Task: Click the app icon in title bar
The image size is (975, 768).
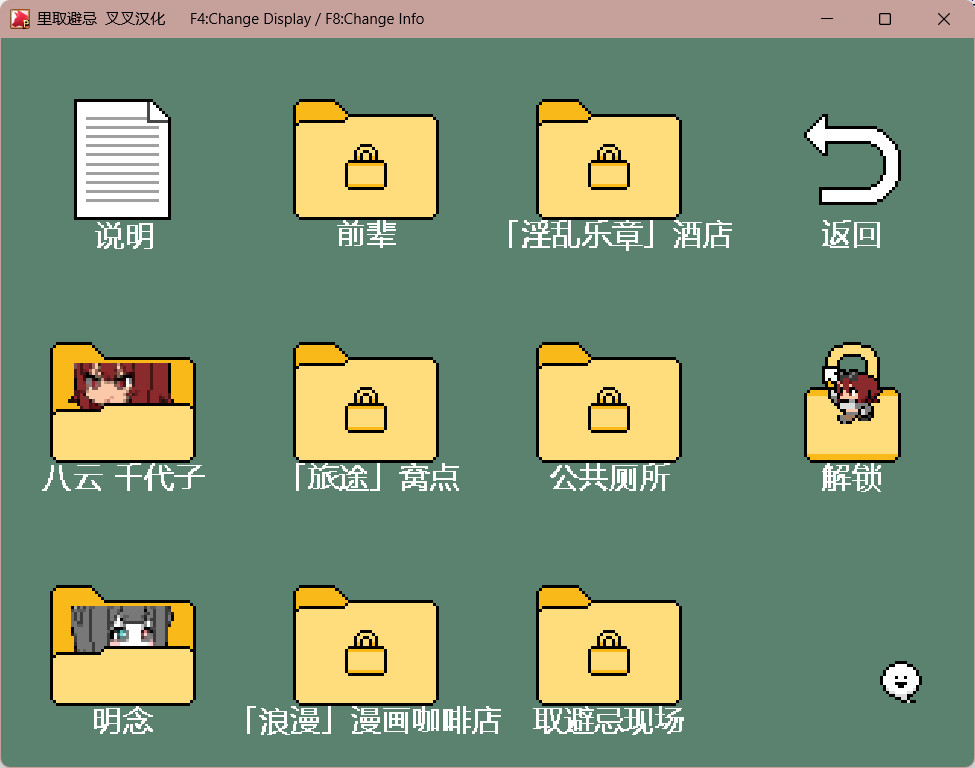Action: tap(20, 19)
